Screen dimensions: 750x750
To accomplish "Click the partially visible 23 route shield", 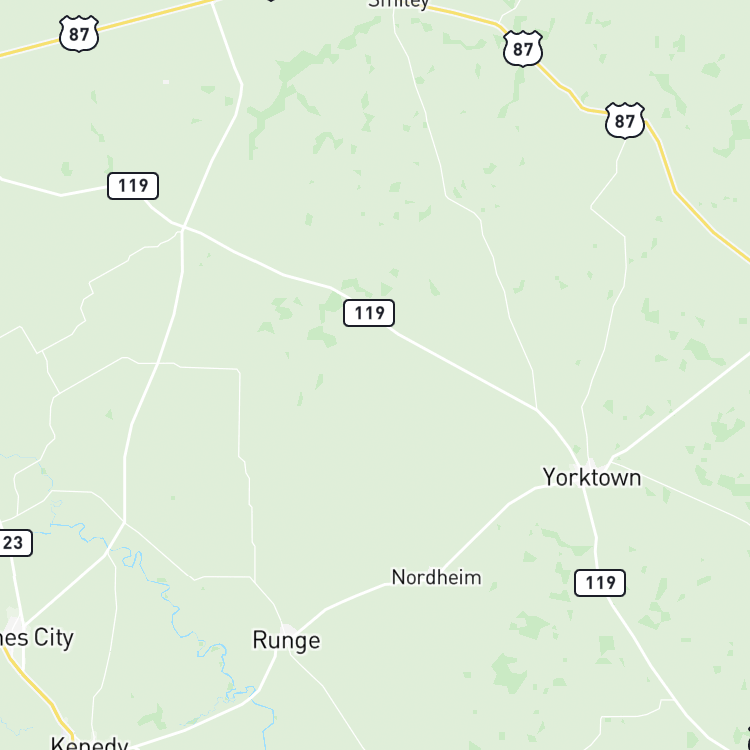I will 15,543.
